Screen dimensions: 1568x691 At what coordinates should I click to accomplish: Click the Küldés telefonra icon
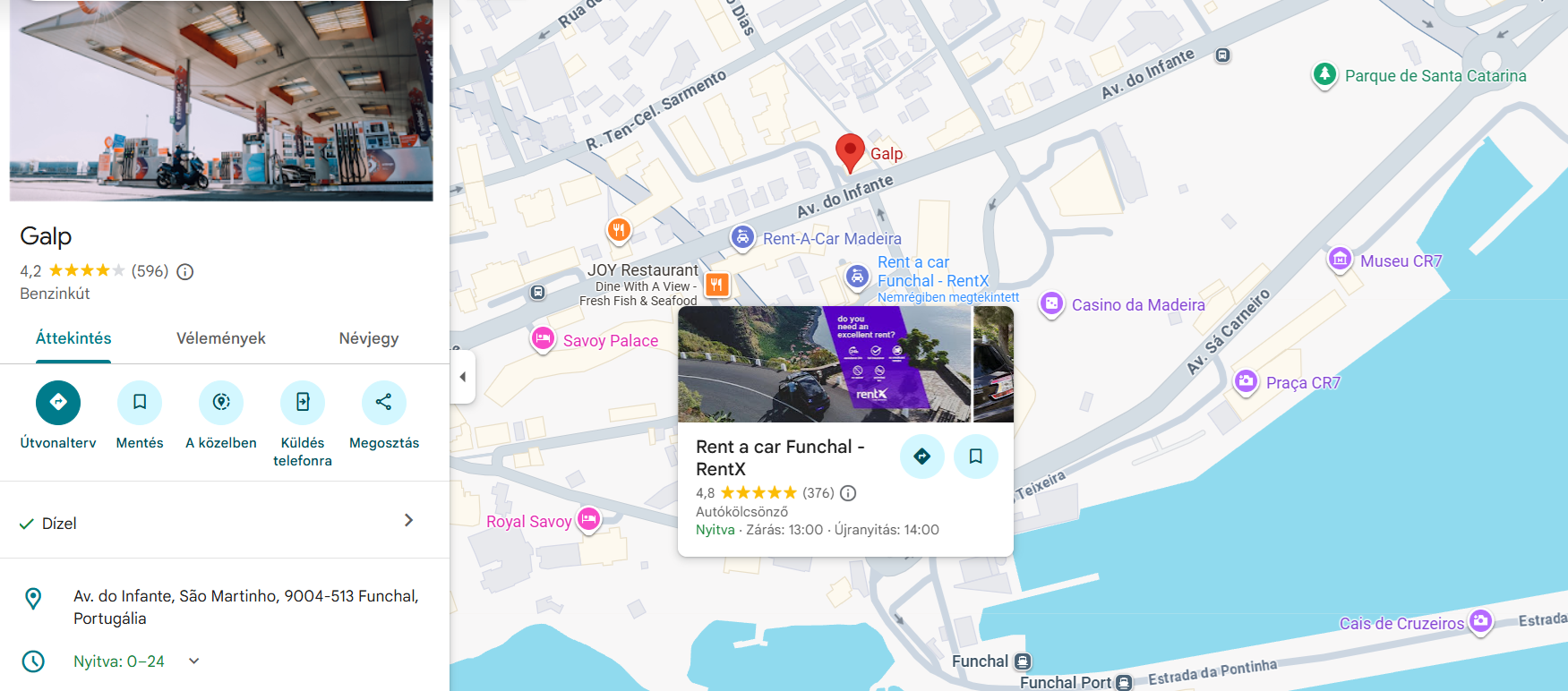(x=303, y=402)
